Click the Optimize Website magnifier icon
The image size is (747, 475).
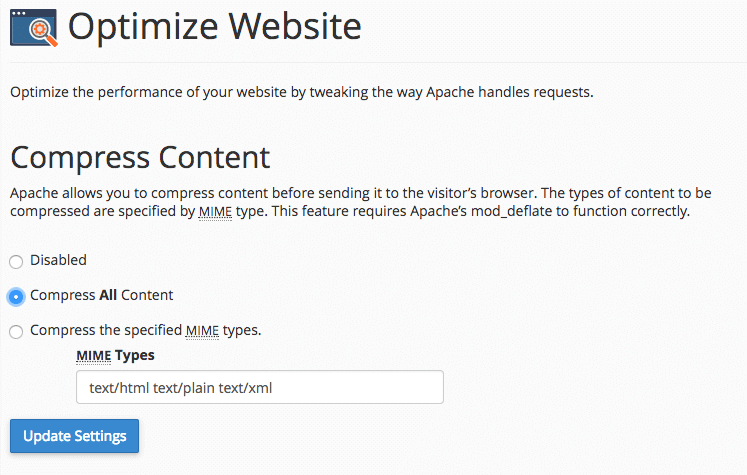pos(34,28)
